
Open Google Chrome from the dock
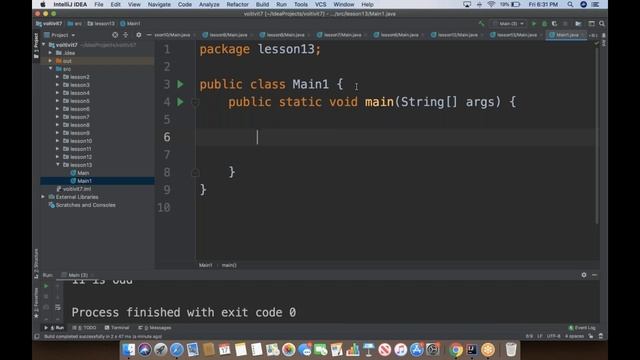[456, 350]
